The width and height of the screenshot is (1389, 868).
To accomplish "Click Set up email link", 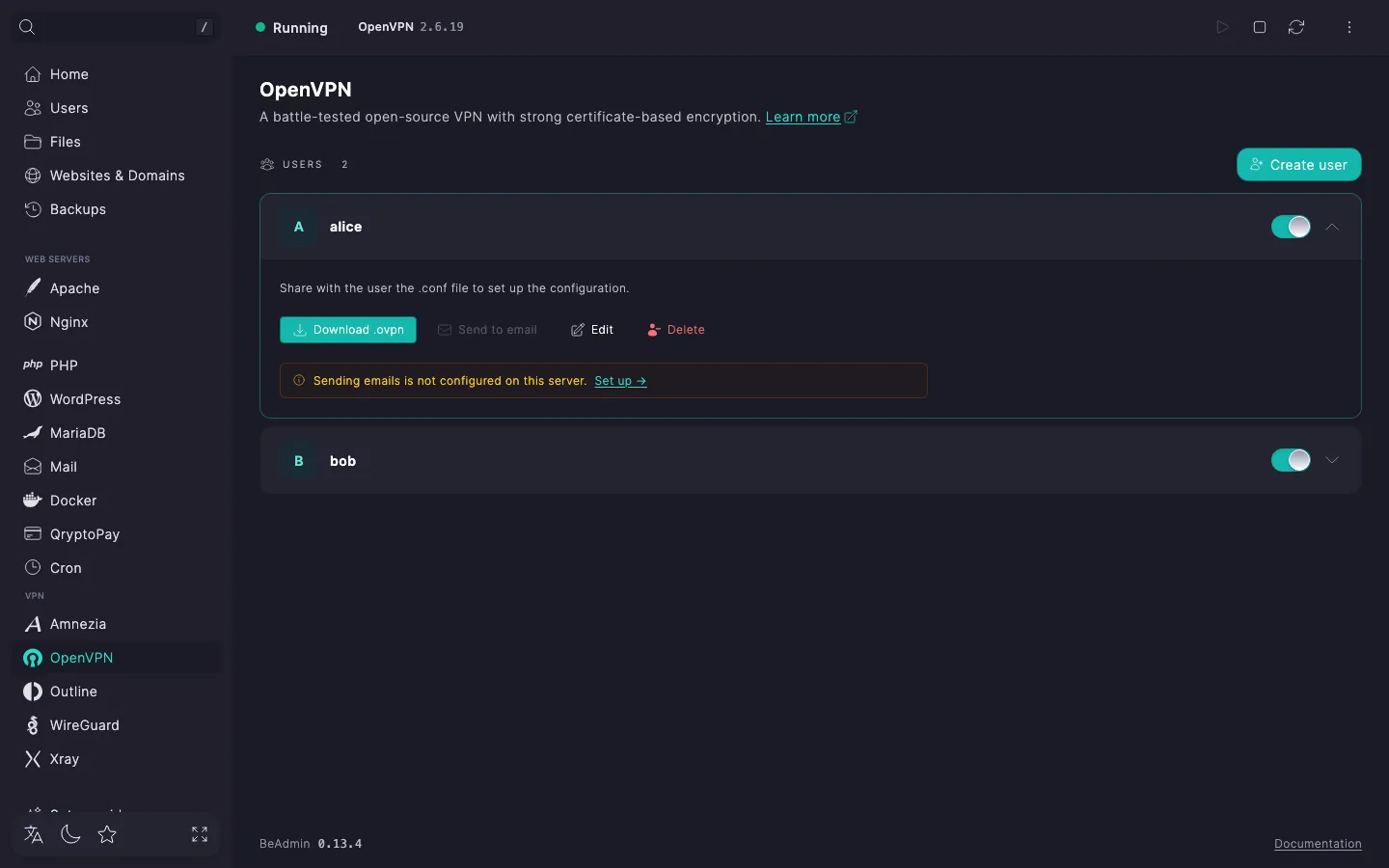I will point(620,381).
